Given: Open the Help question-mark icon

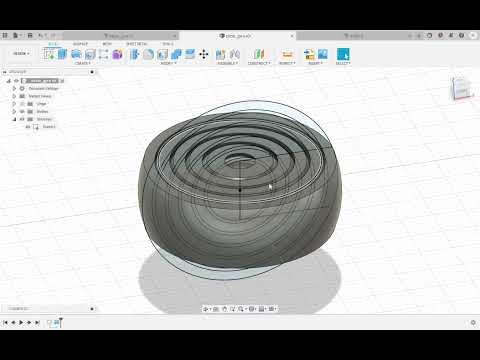Looking at the screenshot, I should tap(461, 35).
